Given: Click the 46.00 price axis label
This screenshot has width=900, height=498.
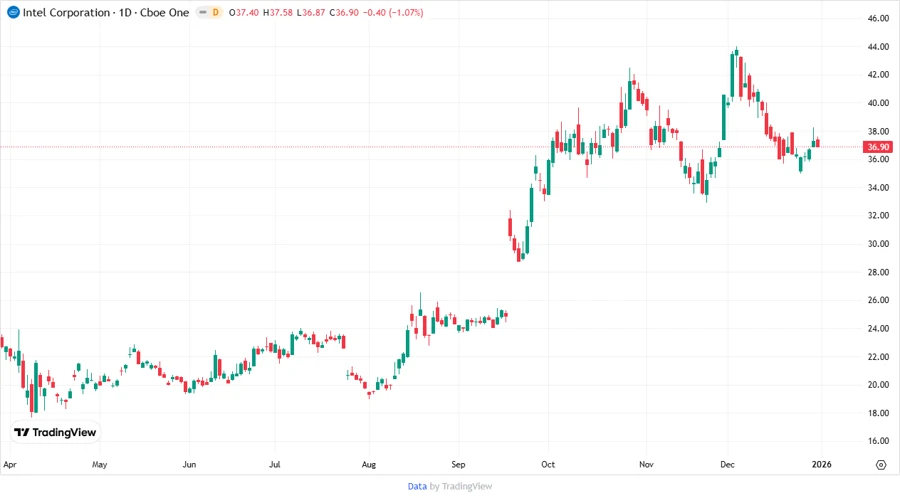Looking at the screenshot, I should pos(878,18).
